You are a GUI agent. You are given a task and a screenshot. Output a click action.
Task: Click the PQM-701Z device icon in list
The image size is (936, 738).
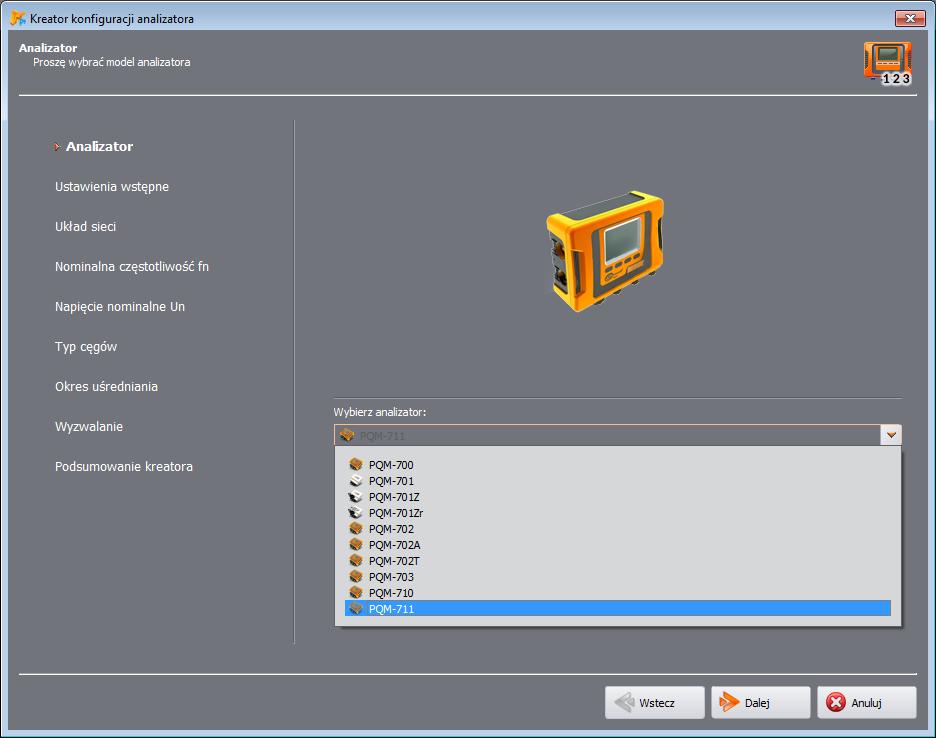(x=356, y=497)
